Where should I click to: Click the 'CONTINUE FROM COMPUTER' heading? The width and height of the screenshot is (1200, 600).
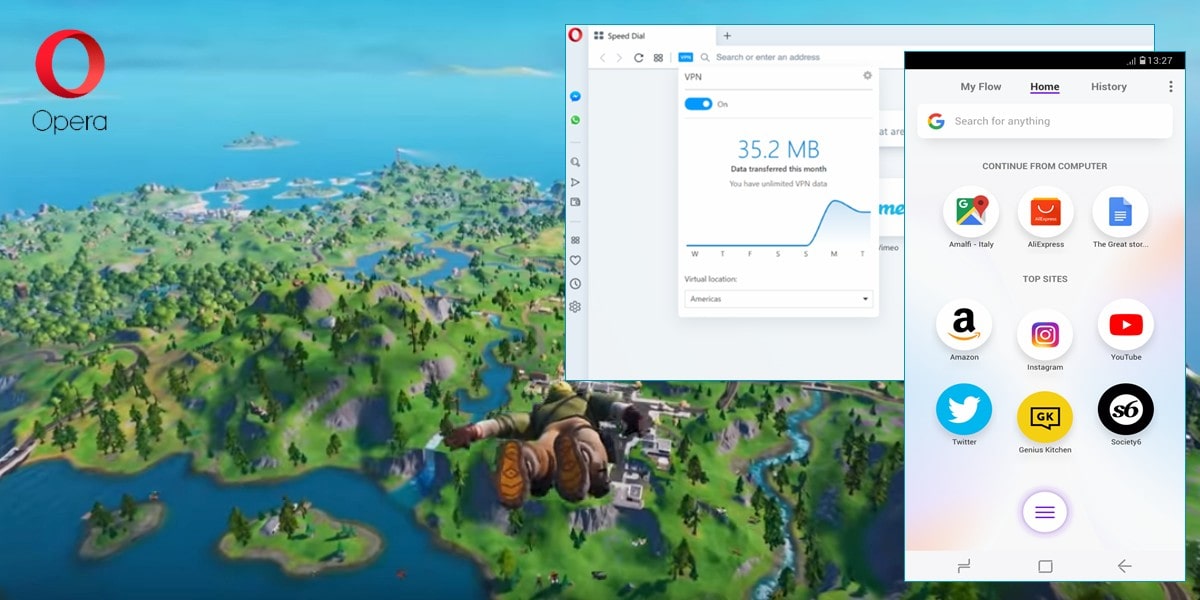pos(1045,166)
